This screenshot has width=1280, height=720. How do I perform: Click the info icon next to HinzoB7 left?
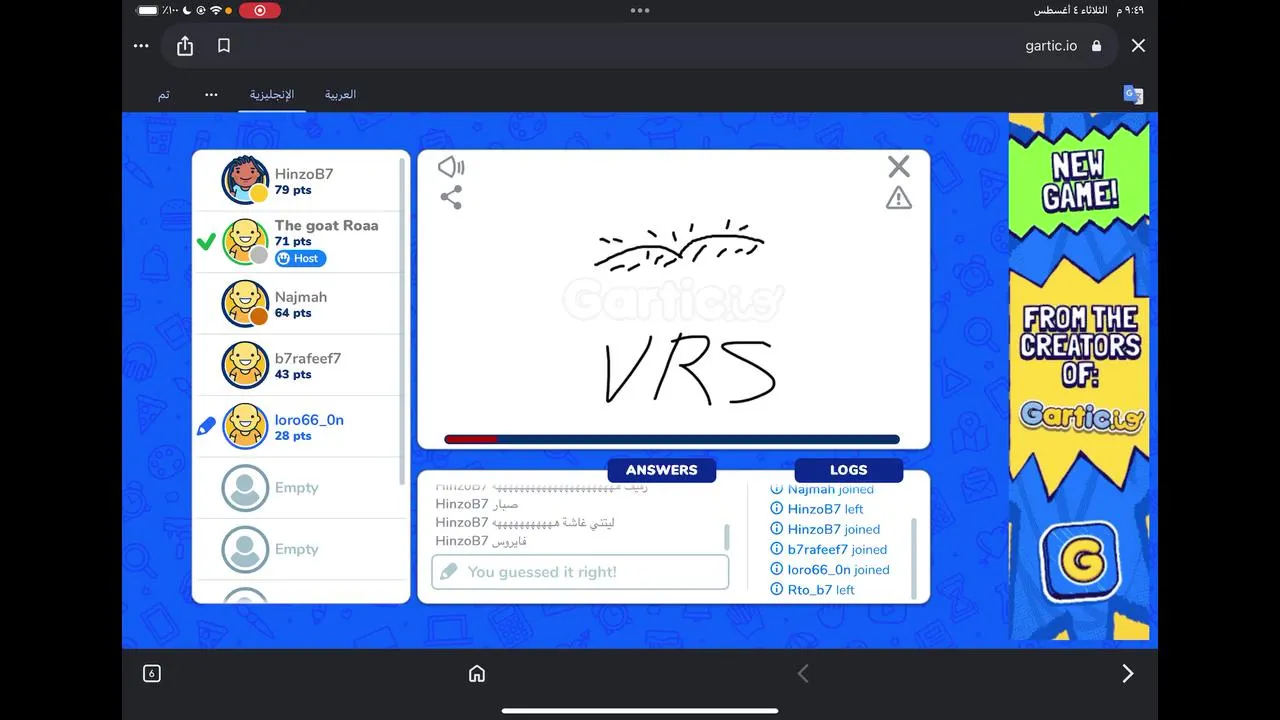[777, 509]
